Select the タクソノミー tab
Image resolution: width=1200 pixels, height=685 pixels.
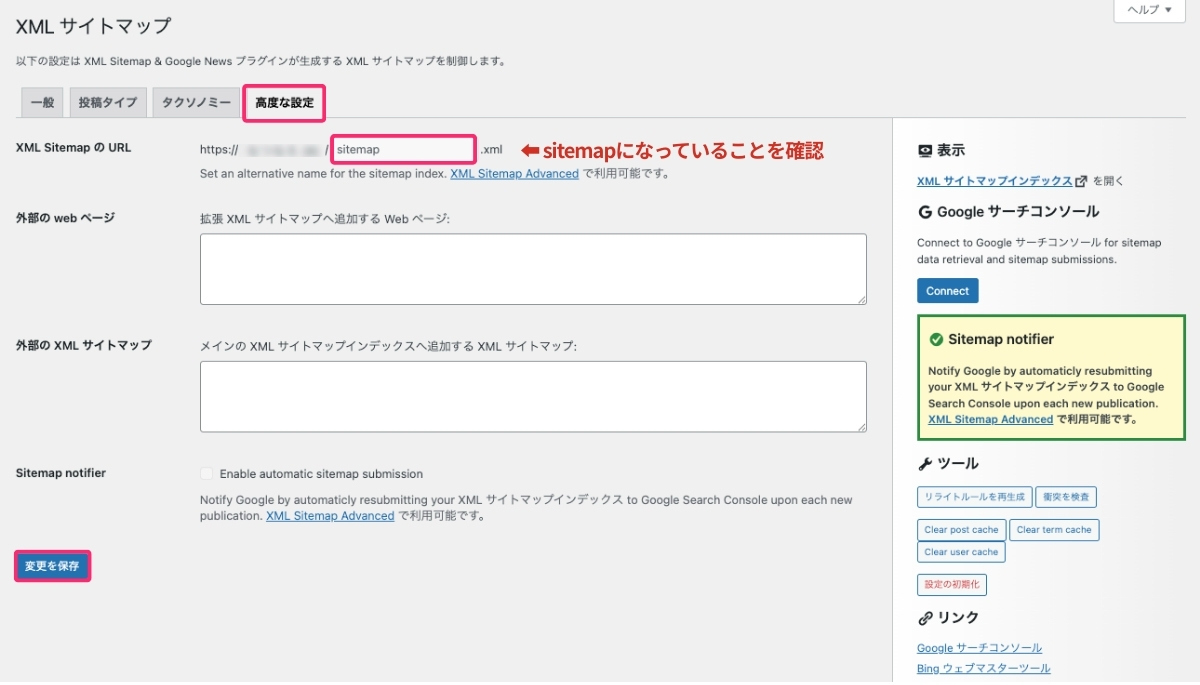(x=194, y=101)
